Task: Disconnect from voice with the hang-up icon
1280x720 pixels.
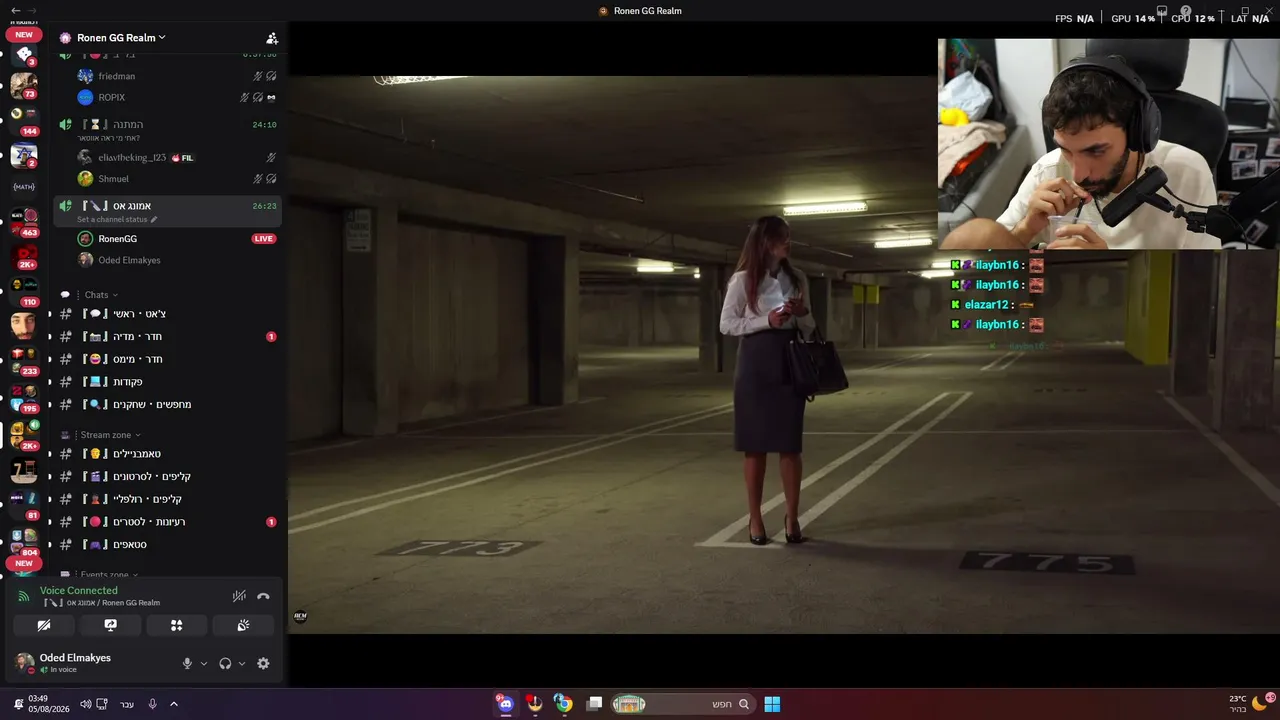Action: (x=263, y=596)
